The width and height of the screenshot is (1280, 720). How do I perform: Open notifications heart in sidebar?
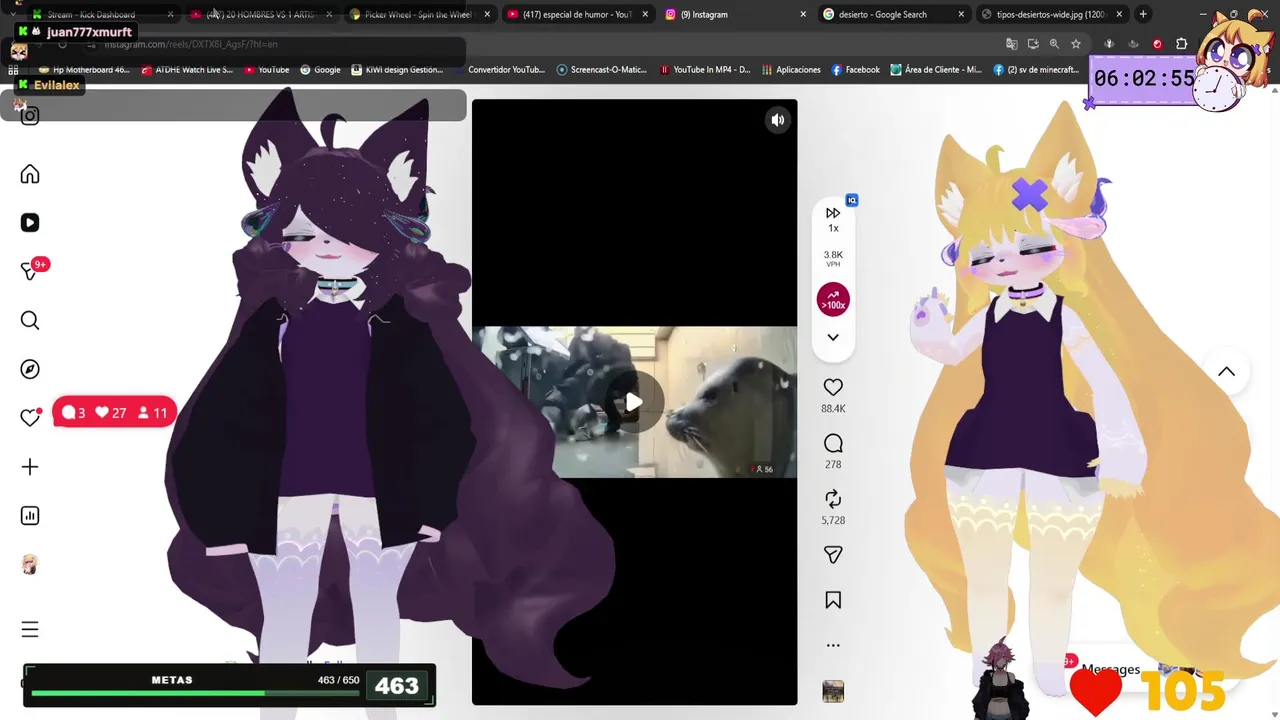(30, 417)
